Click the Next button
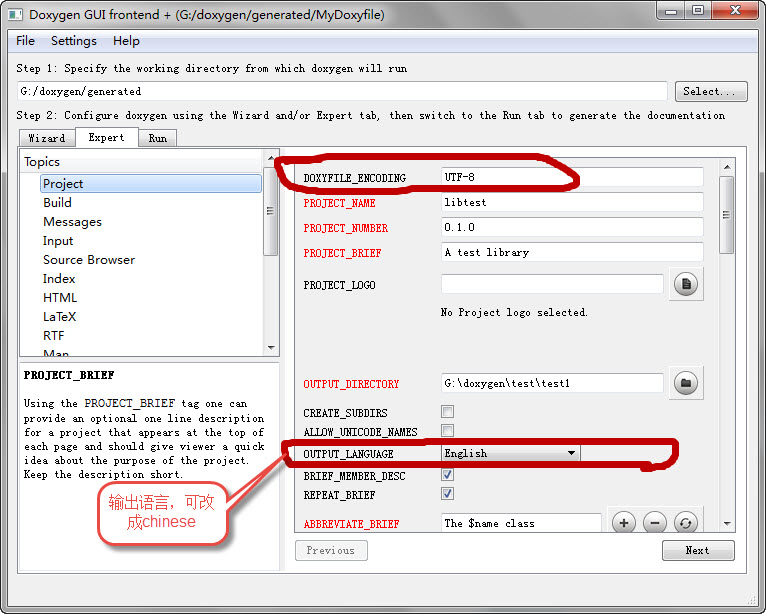 (x=698, y=550)
